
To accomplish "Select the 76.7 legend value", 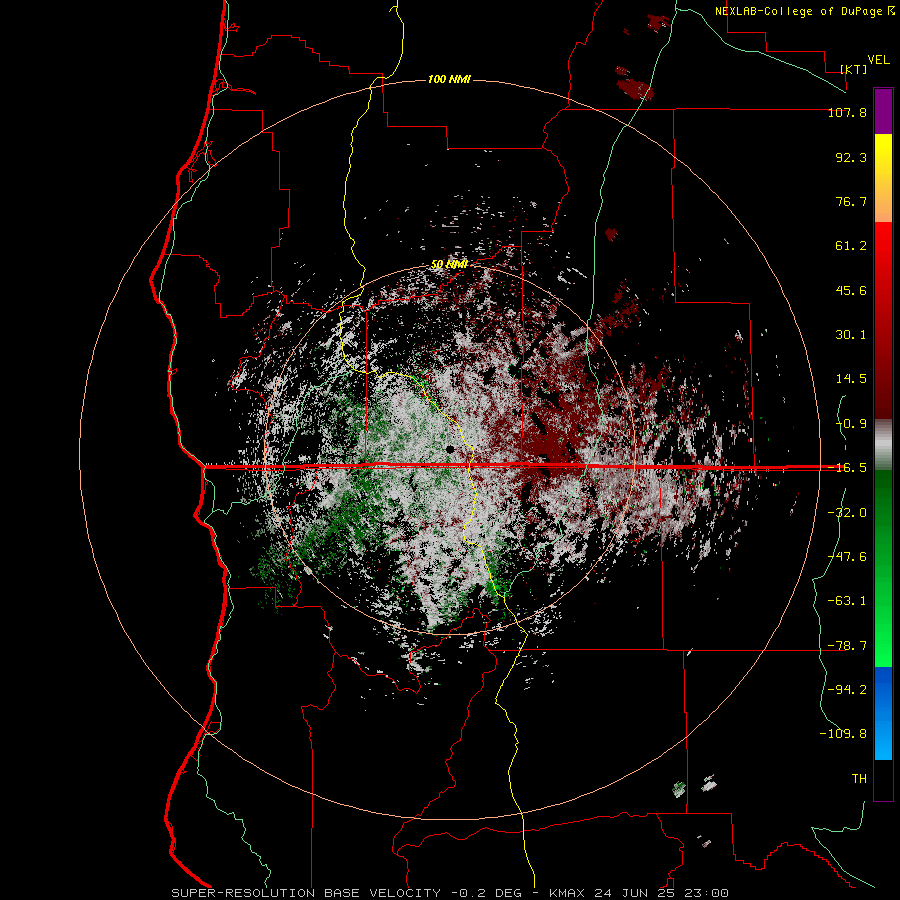I will point(851,201).
